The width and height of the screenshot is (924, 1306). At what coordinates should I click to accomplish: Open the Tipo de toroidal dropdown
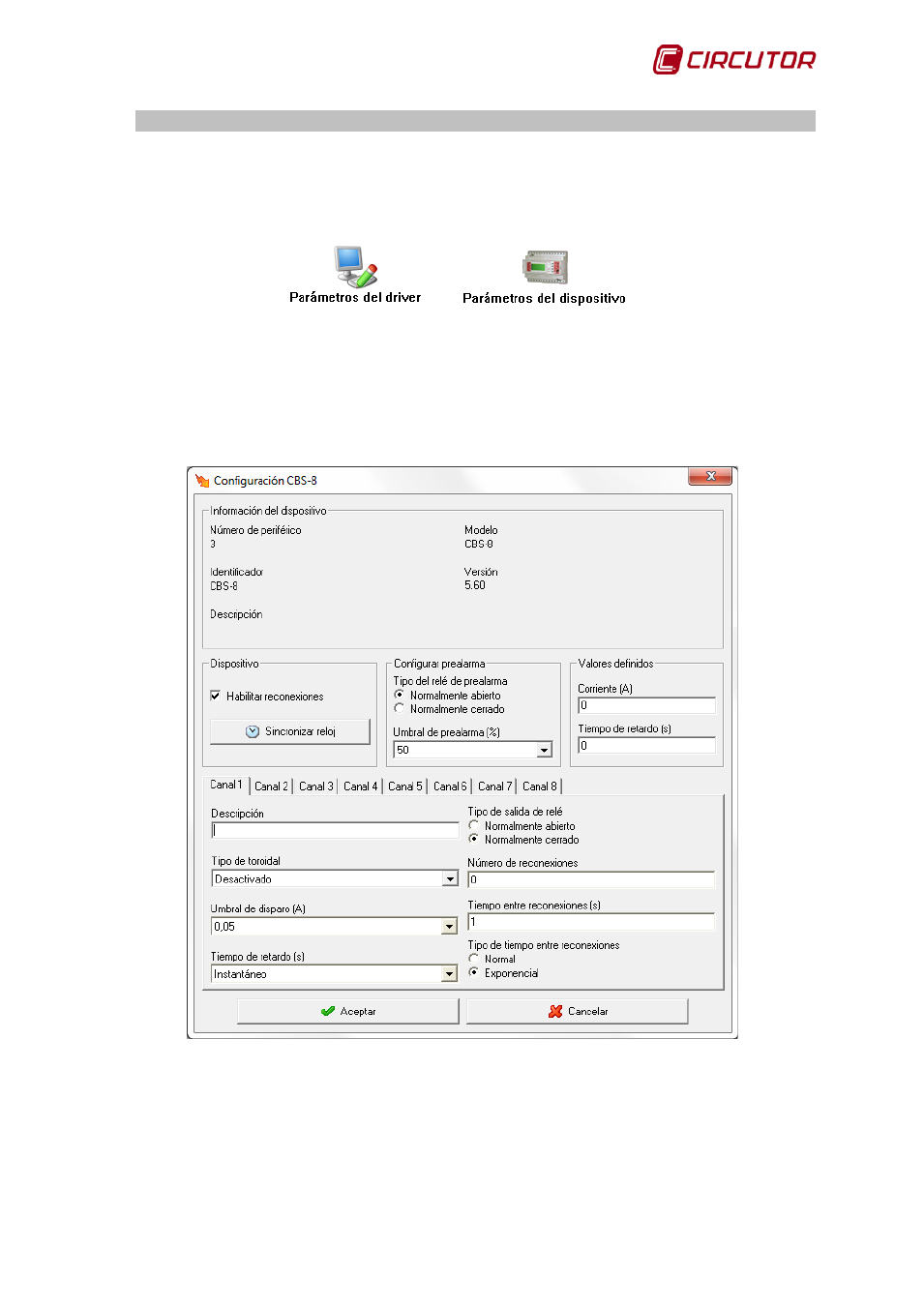coord(450,879)
